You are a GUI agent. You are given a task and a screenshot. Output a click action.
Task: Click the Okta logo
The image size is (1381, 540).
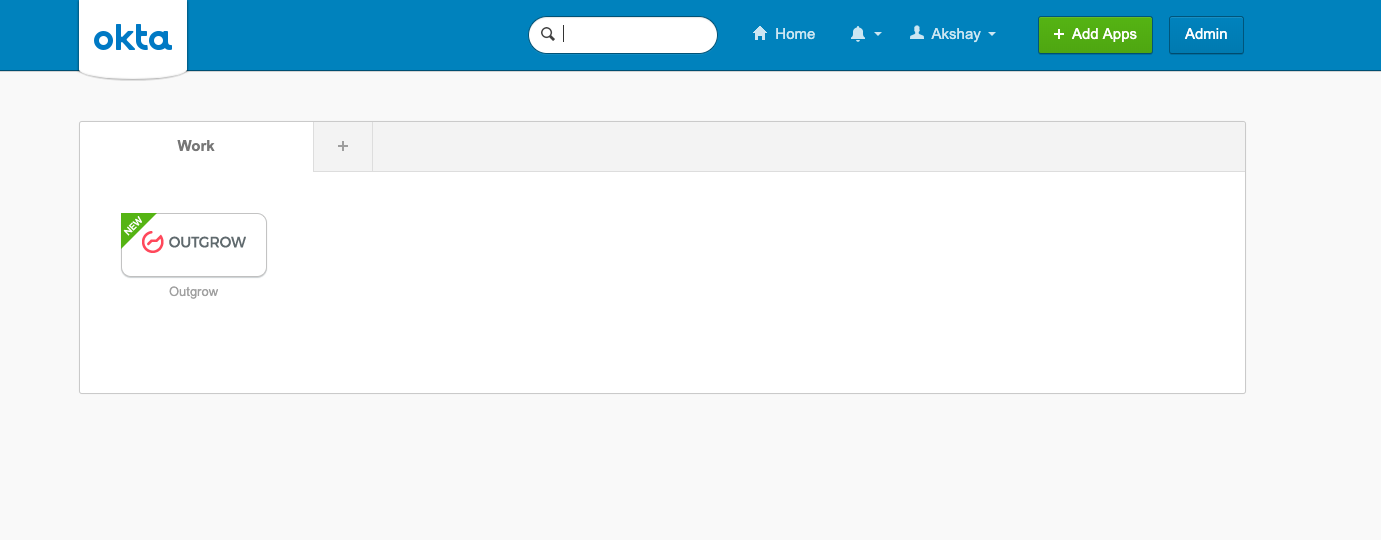(133, 39)
